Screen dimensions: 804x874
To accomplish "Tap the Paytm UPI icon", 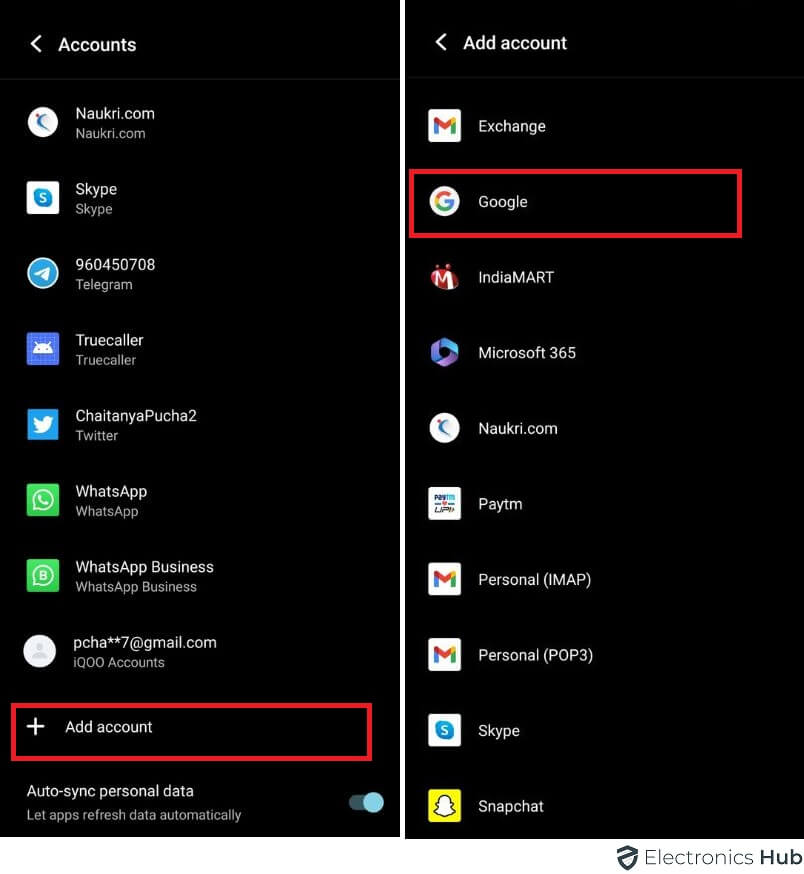I will pyautogui.click(x=444, y=503).
